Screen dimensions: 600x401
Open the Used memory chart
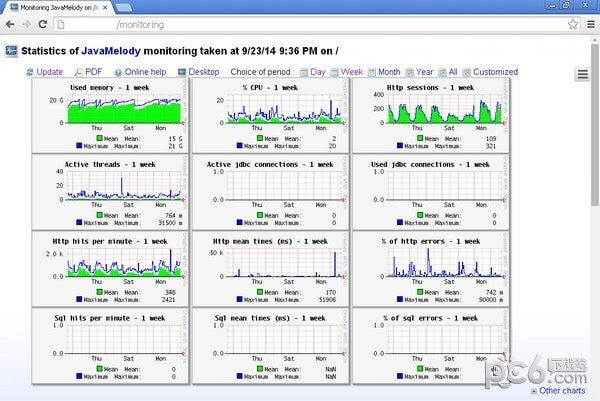[x=110, y=116]
